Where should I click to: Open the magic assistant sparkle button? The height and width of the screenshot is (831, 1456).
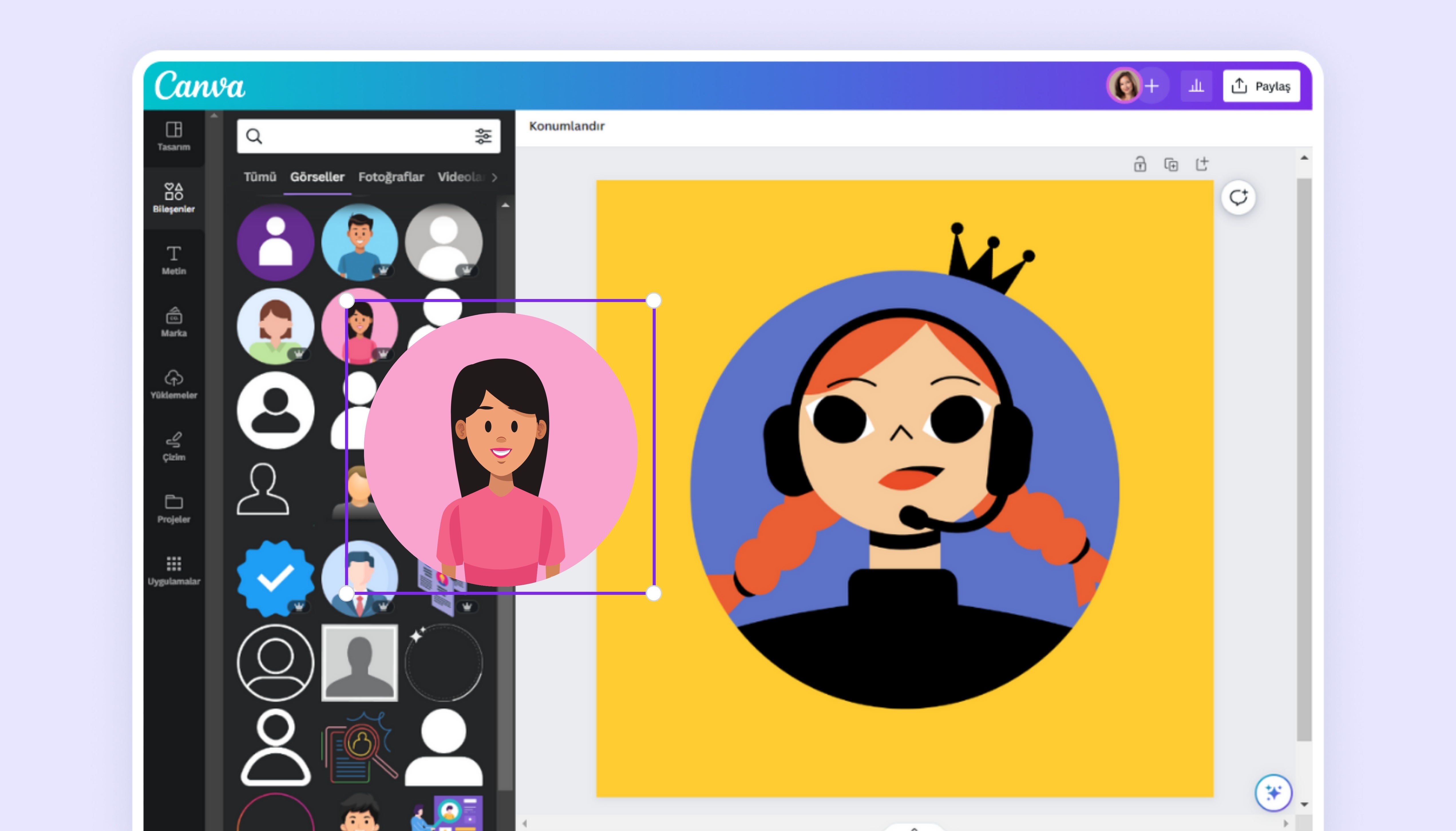[1273, 792]
